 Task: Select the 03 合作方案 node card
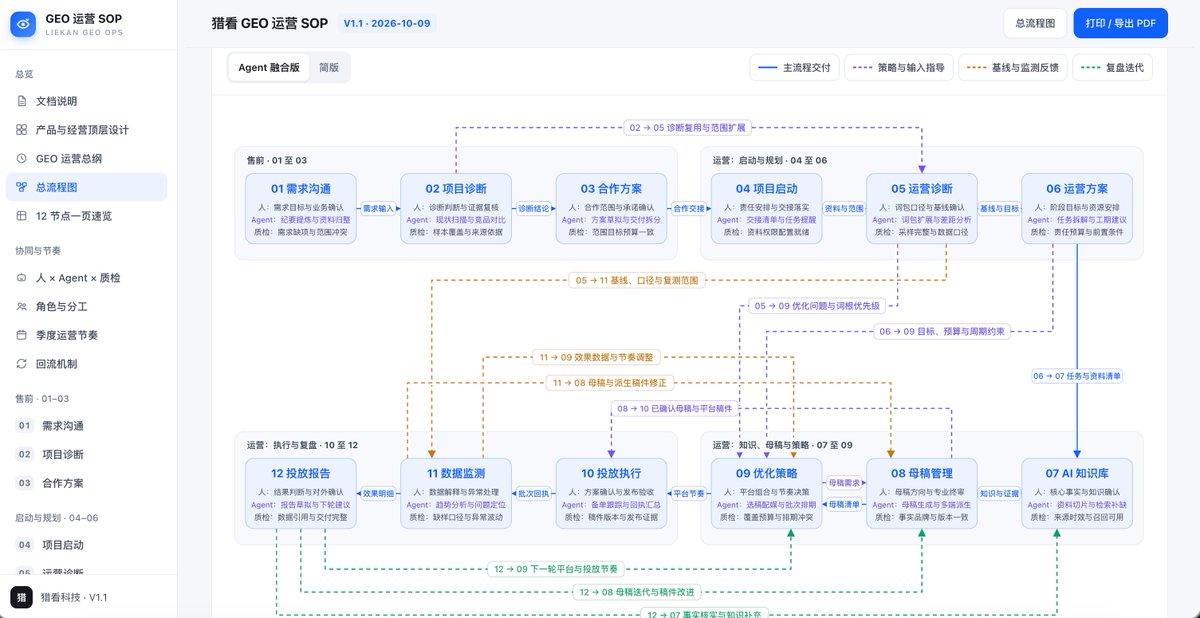[612, 208]
